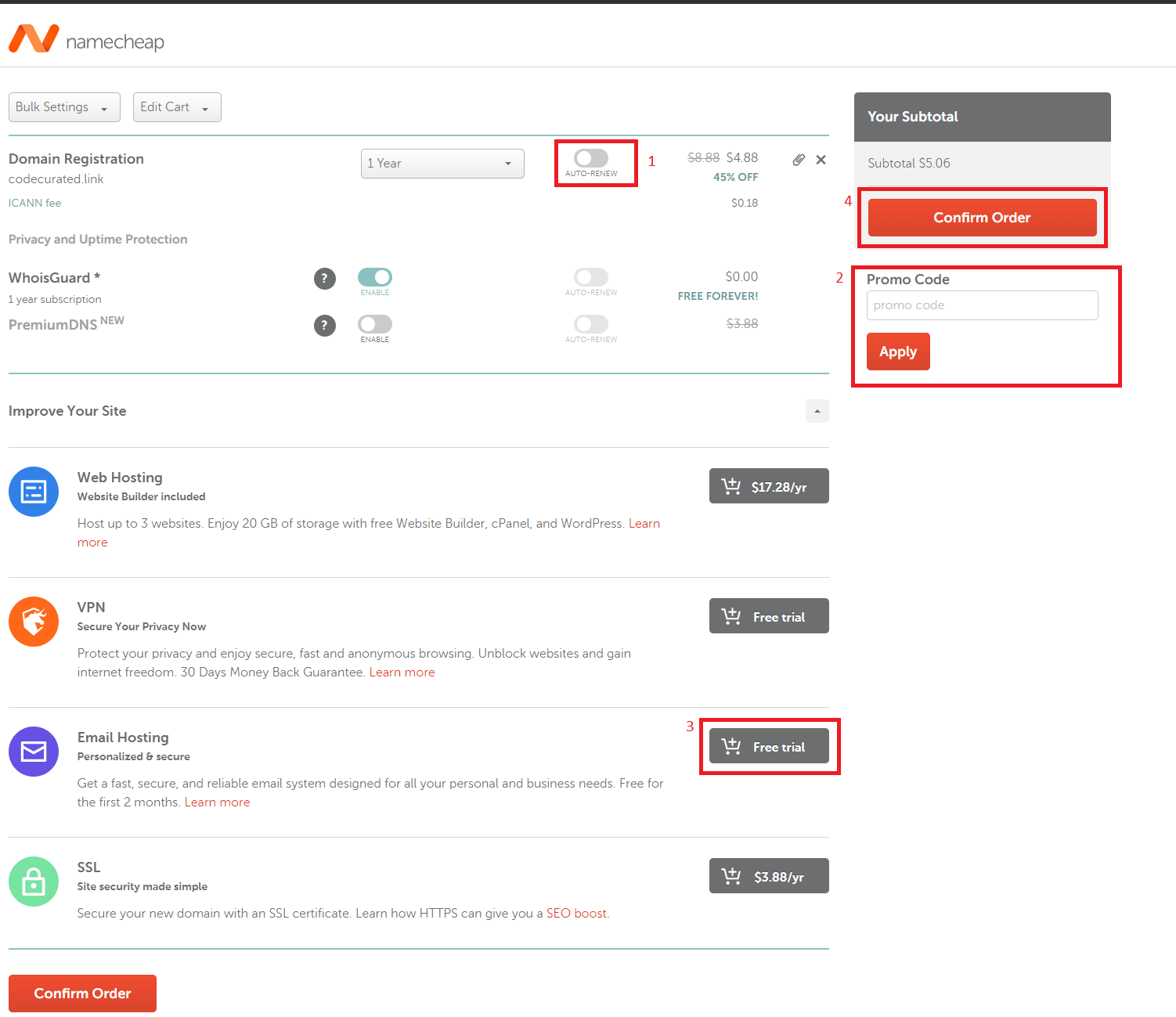The width and height of the screenshot is (1176, 1017).
Task: Click the VPN orange shield icon
Action: pos(34,622)
